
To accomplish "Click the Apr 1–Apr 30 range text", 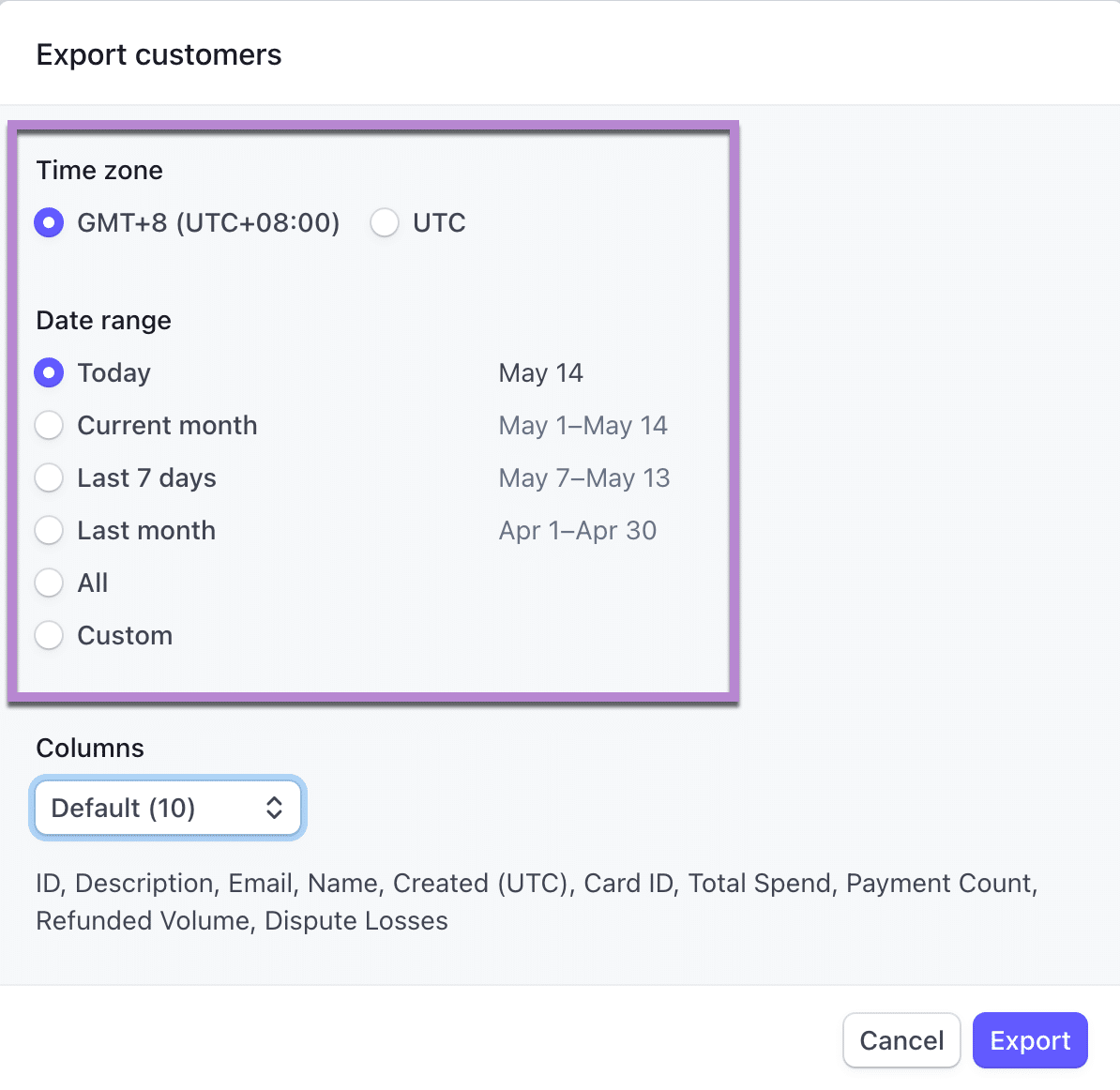I will coord(578,530).
